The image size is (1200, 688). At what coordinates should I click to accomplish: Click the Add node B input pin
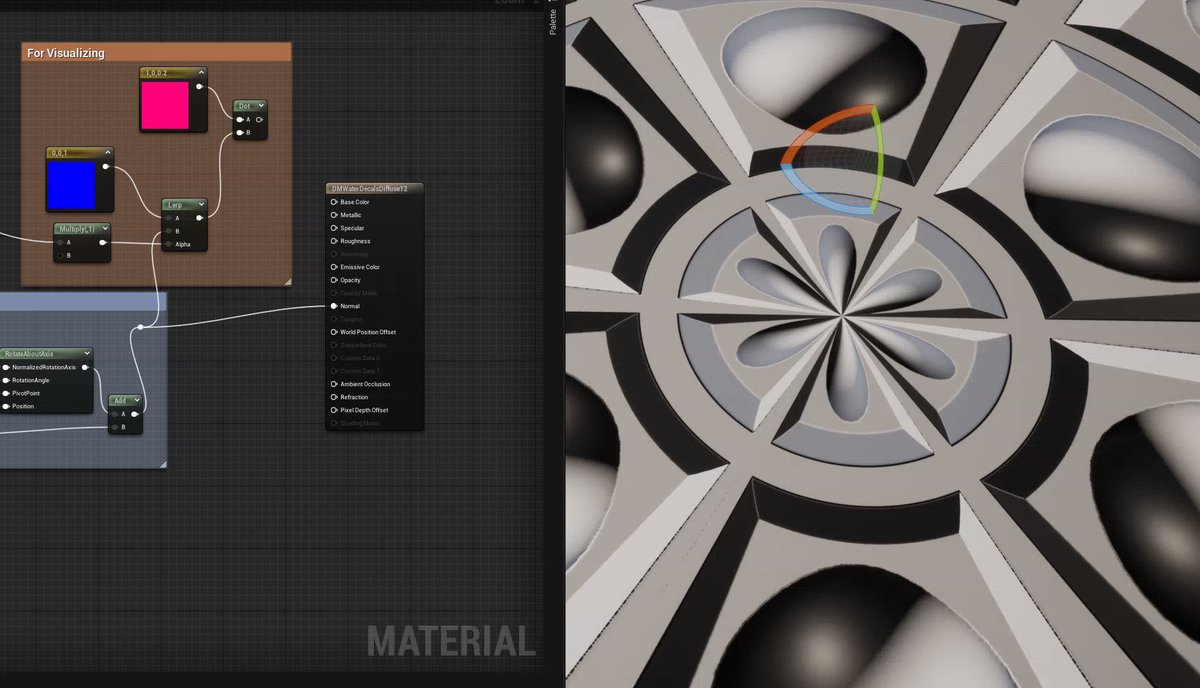114,427
